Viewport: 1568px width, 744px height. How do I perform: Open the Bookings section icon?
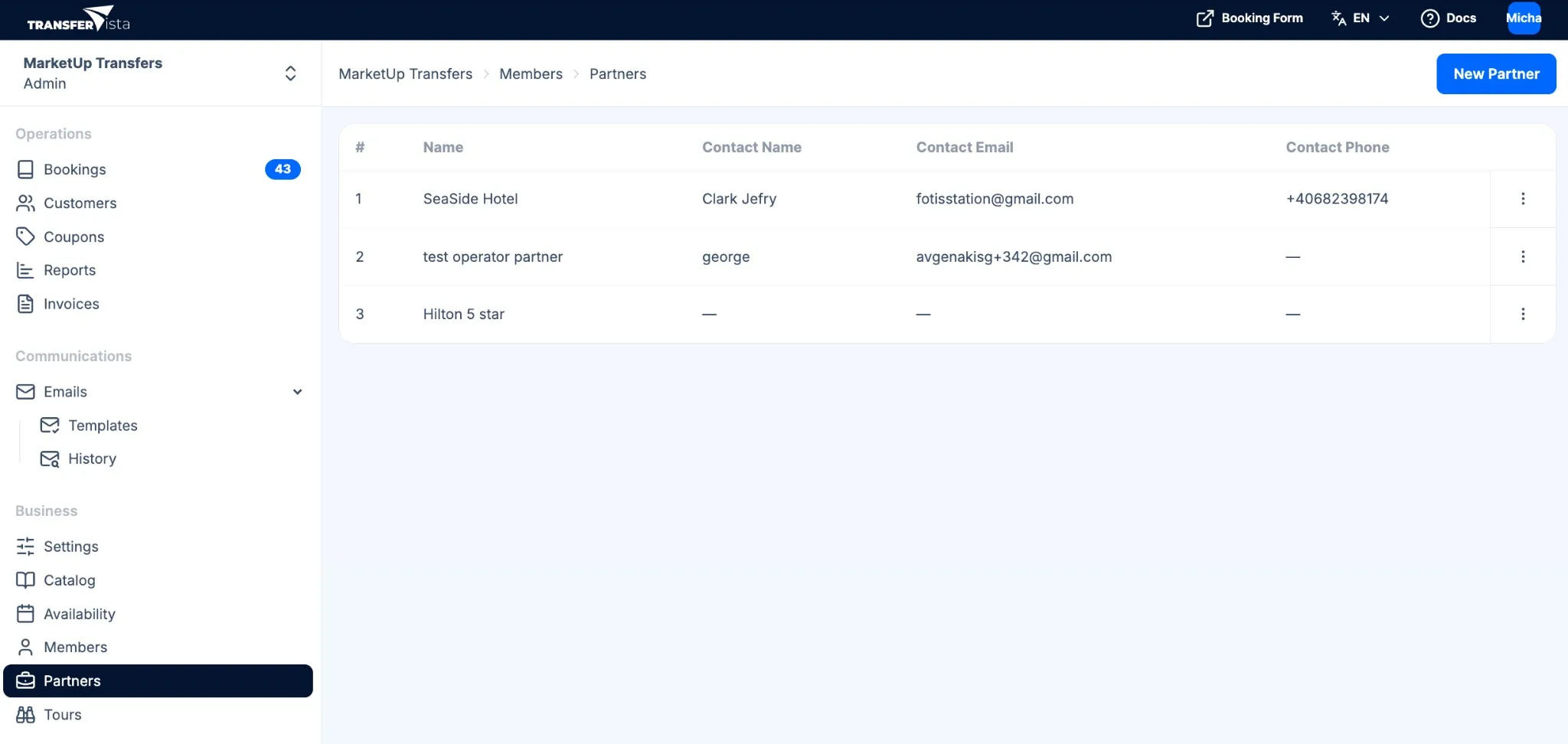(25, 169)
